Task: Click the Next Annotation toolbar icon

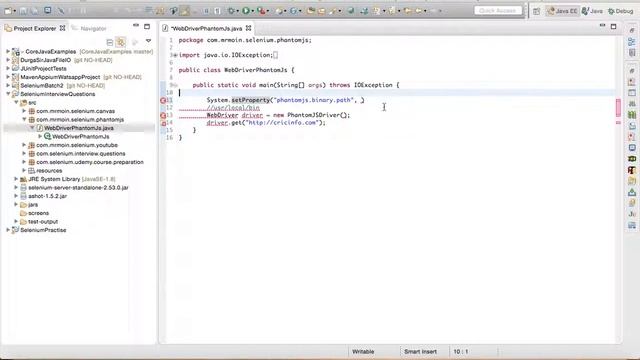Action: tap(376, 11)
